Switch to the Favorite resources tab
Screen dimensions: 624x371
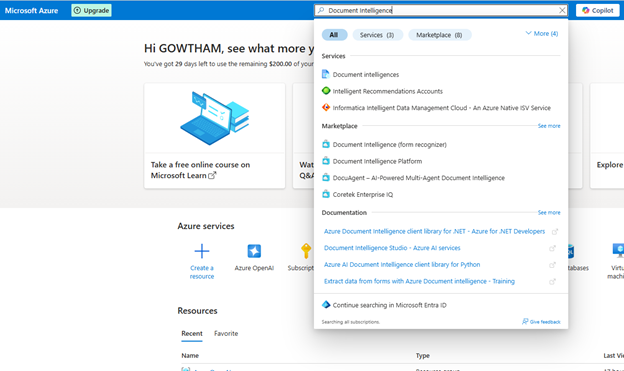click(226, 334)
